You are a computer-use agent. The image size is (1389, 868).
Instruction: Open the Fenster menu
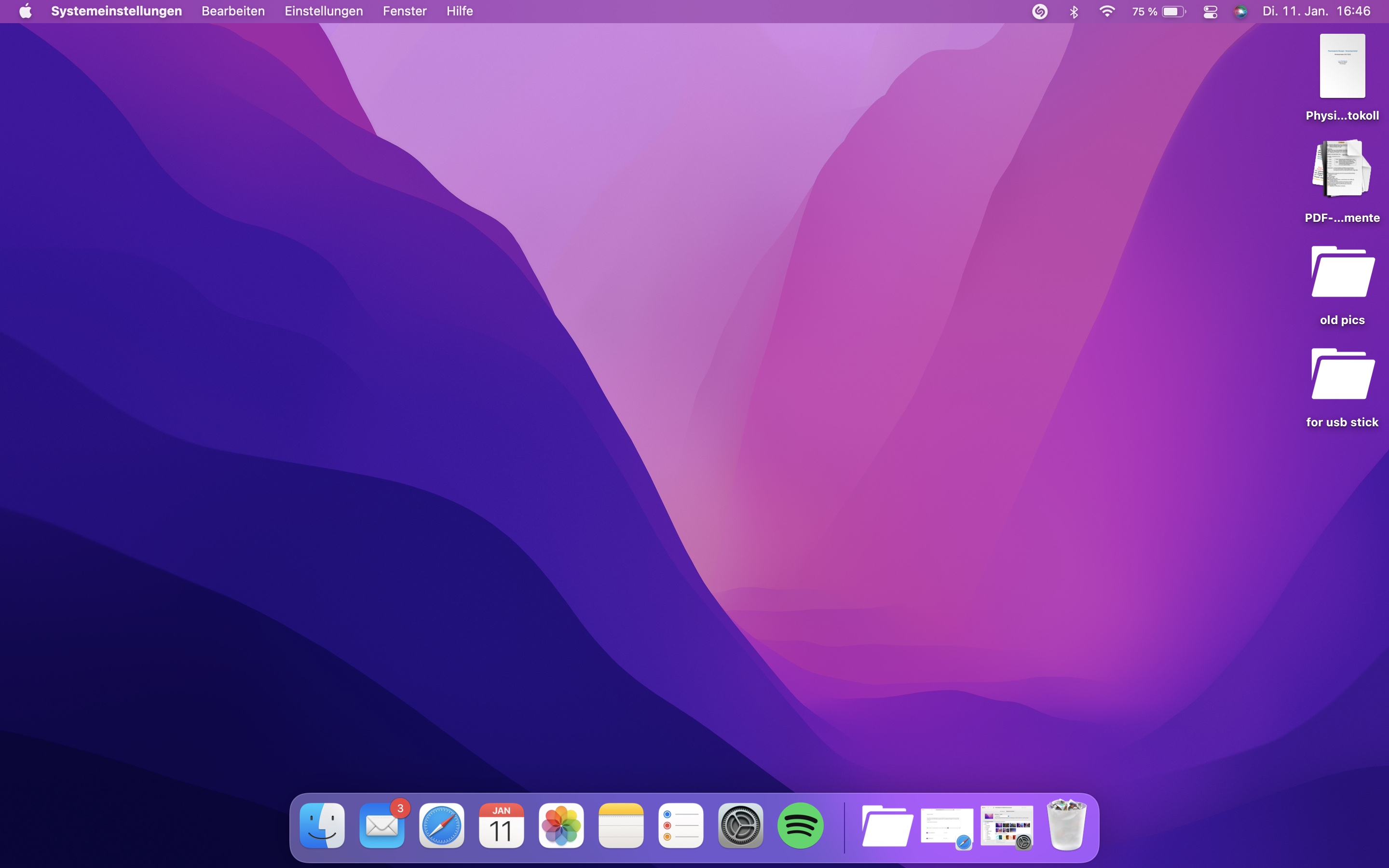click(x=405, y=12)
